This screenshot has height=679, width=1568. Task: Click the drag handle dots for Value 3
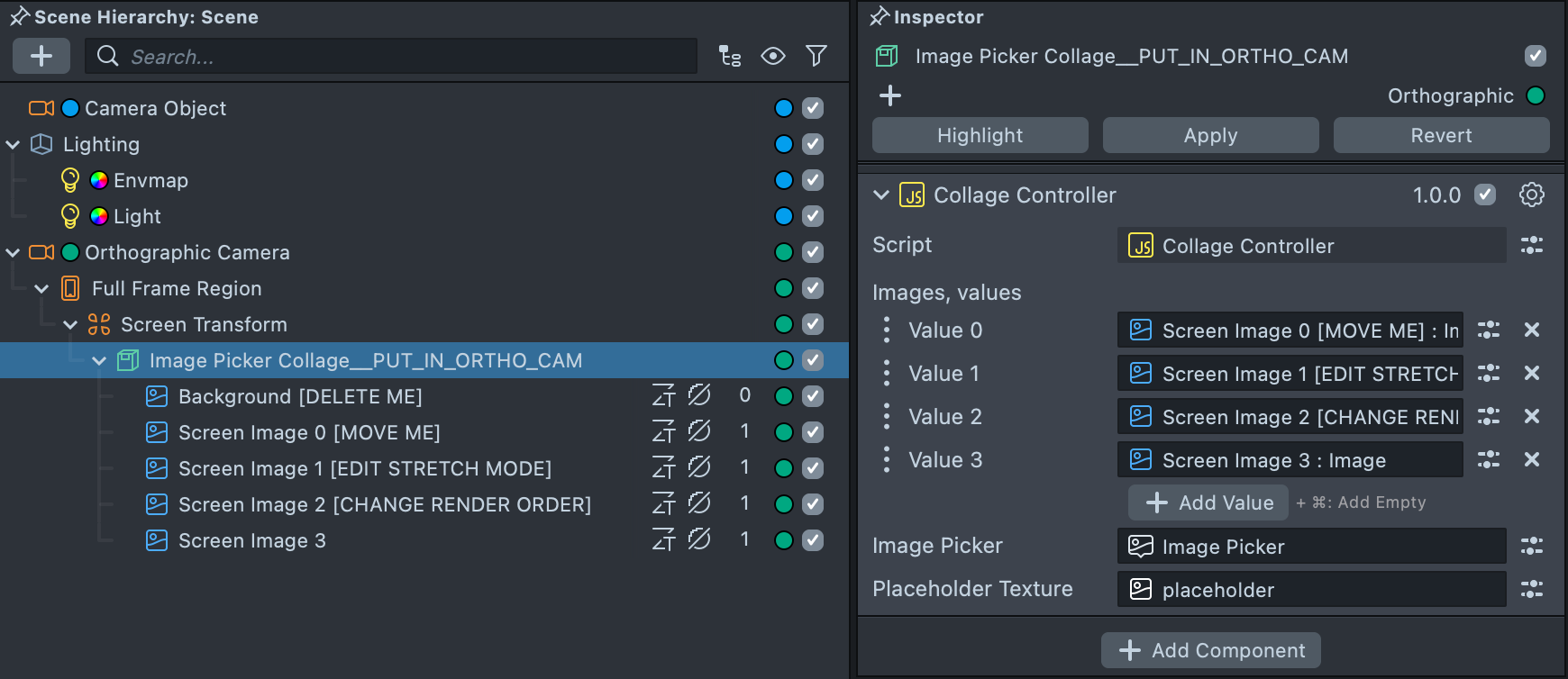887,459
